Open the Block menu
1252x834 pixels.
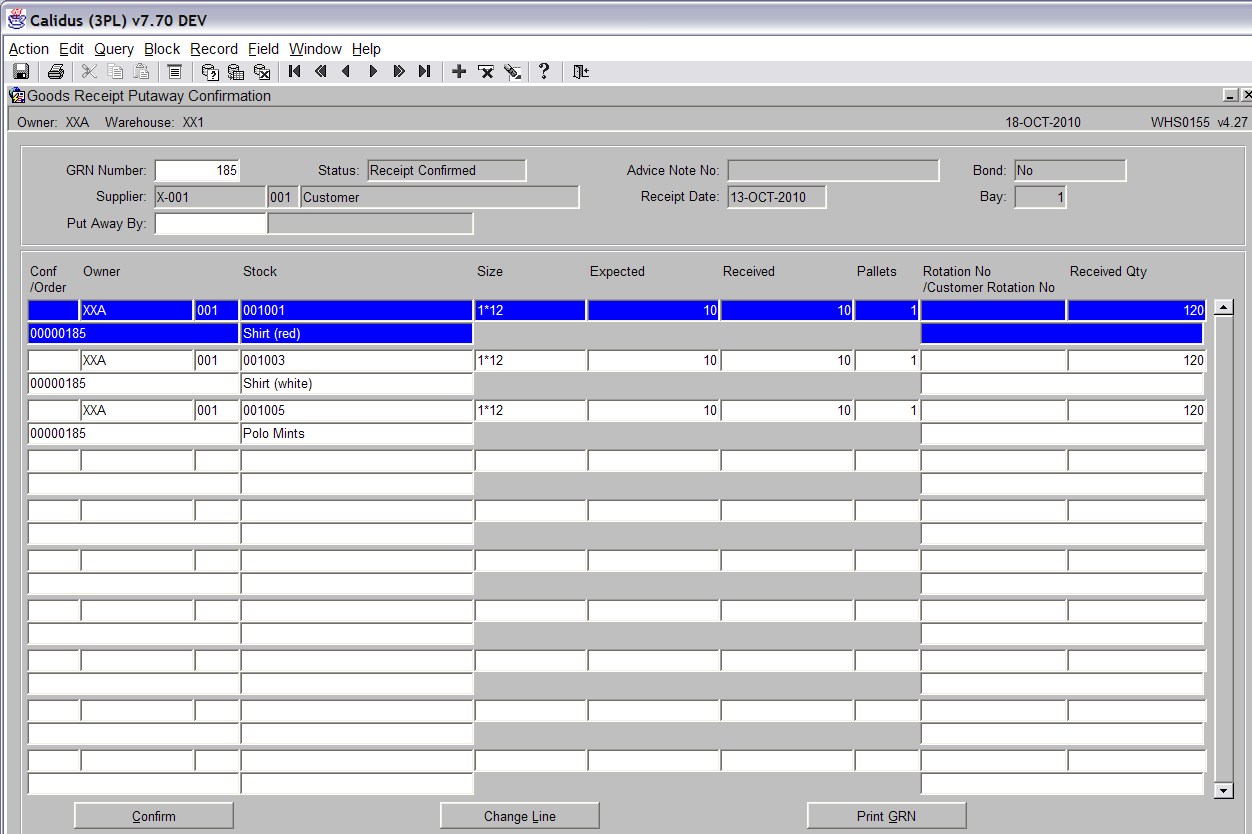[162, 48]
